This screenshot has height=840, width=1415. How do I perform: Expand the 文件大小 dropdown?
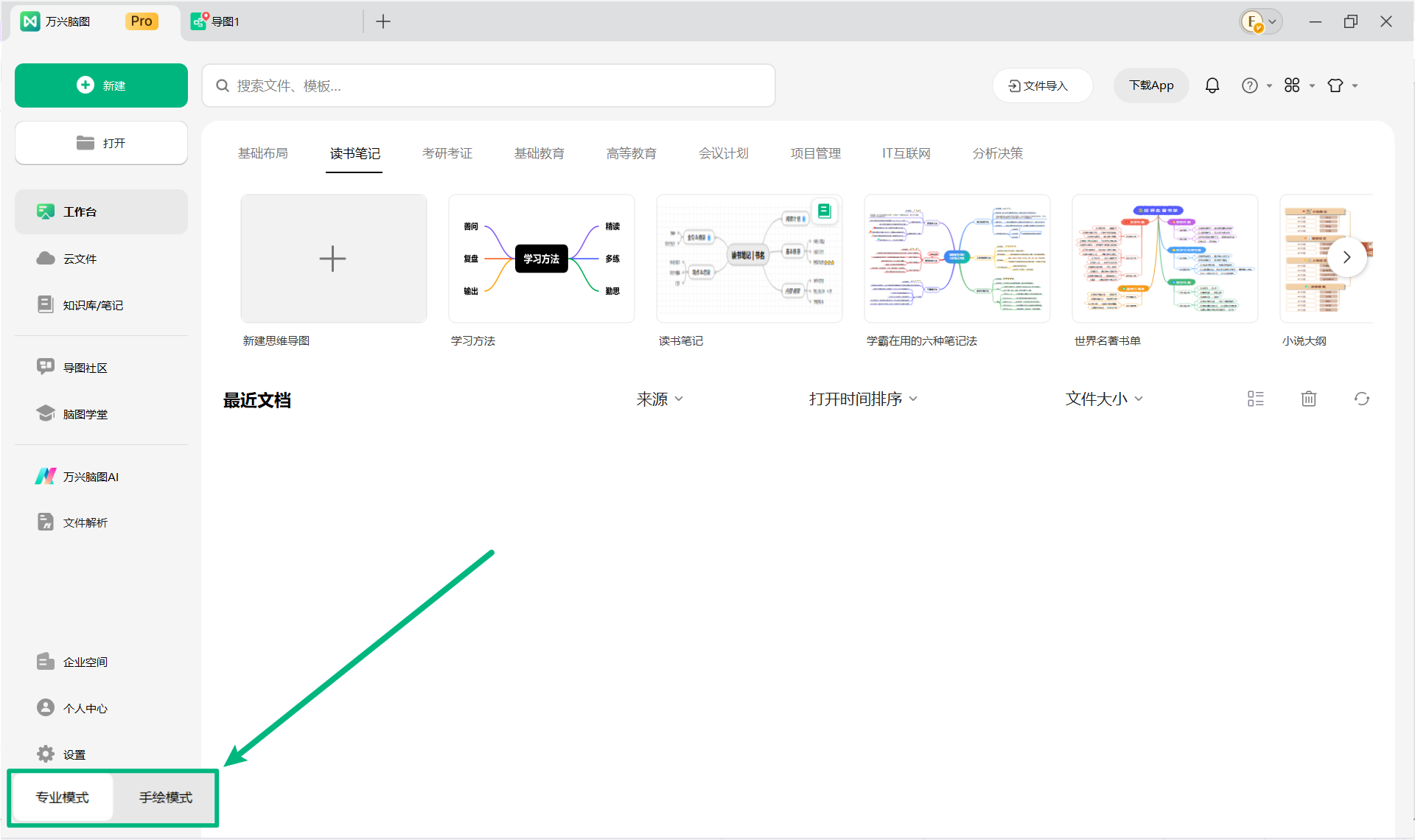pos(1104,399)
